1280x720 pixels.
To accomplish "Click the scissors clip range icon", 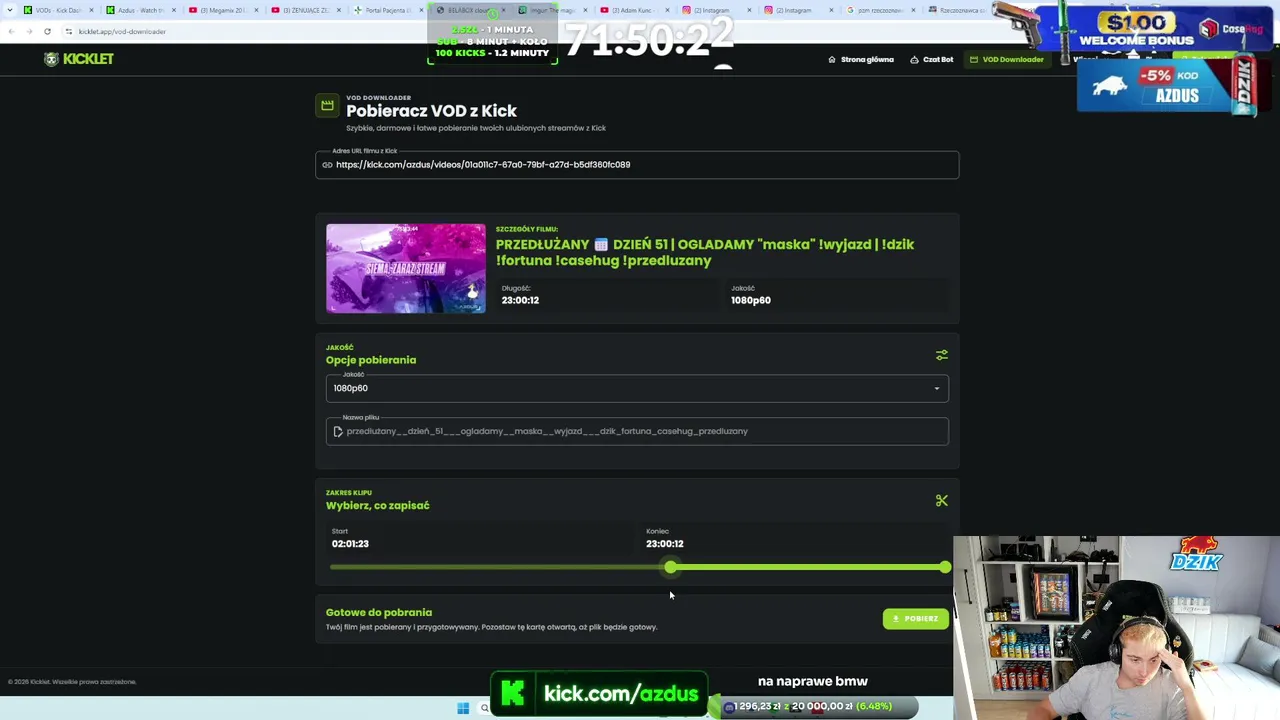I will point(941,500).
